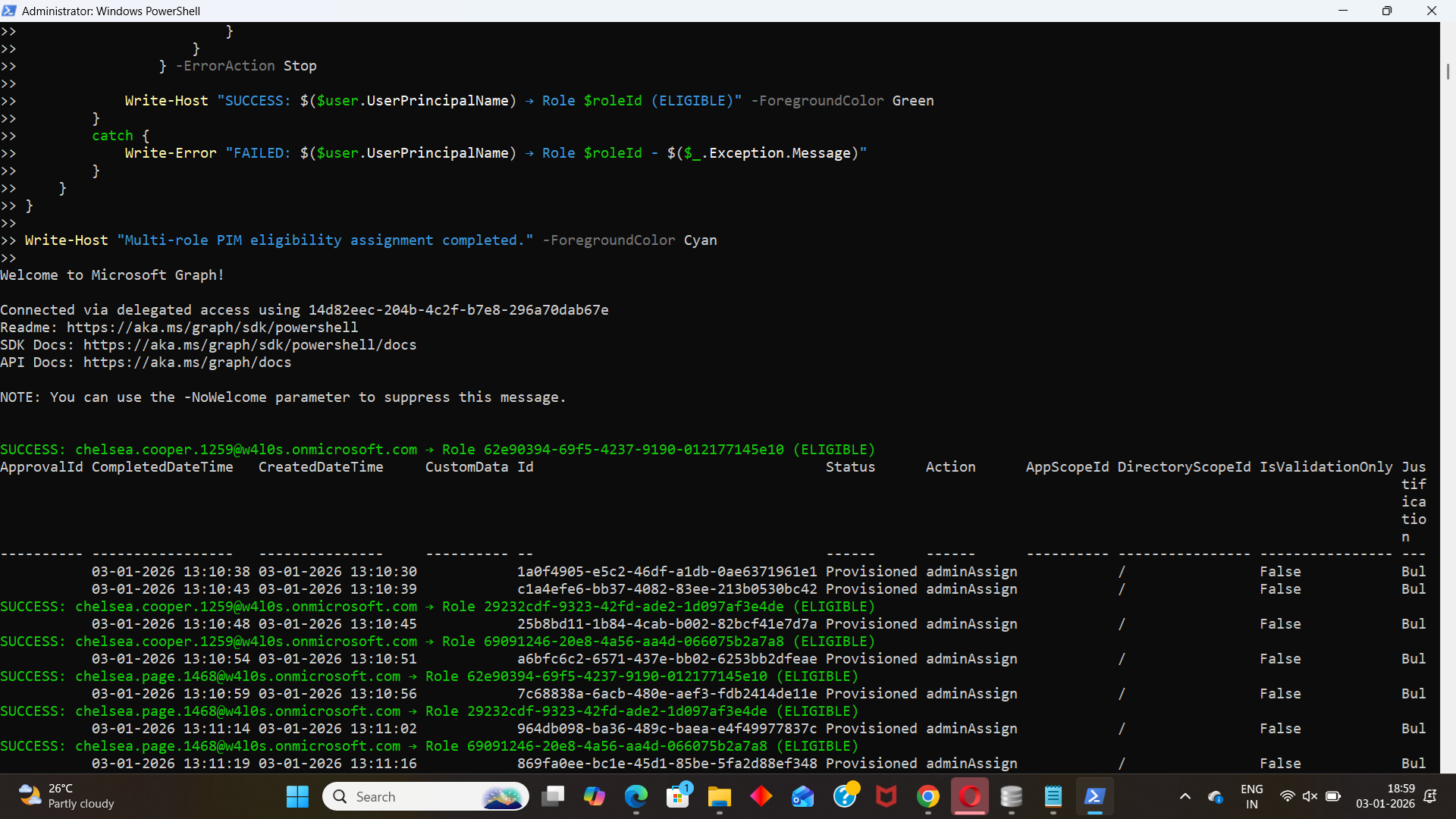The height and width of the screenshot is (819, 1456).
Task: Open the Microsoft Store taskbar icon
Action: pyautogui.click(x=677, y=796)
